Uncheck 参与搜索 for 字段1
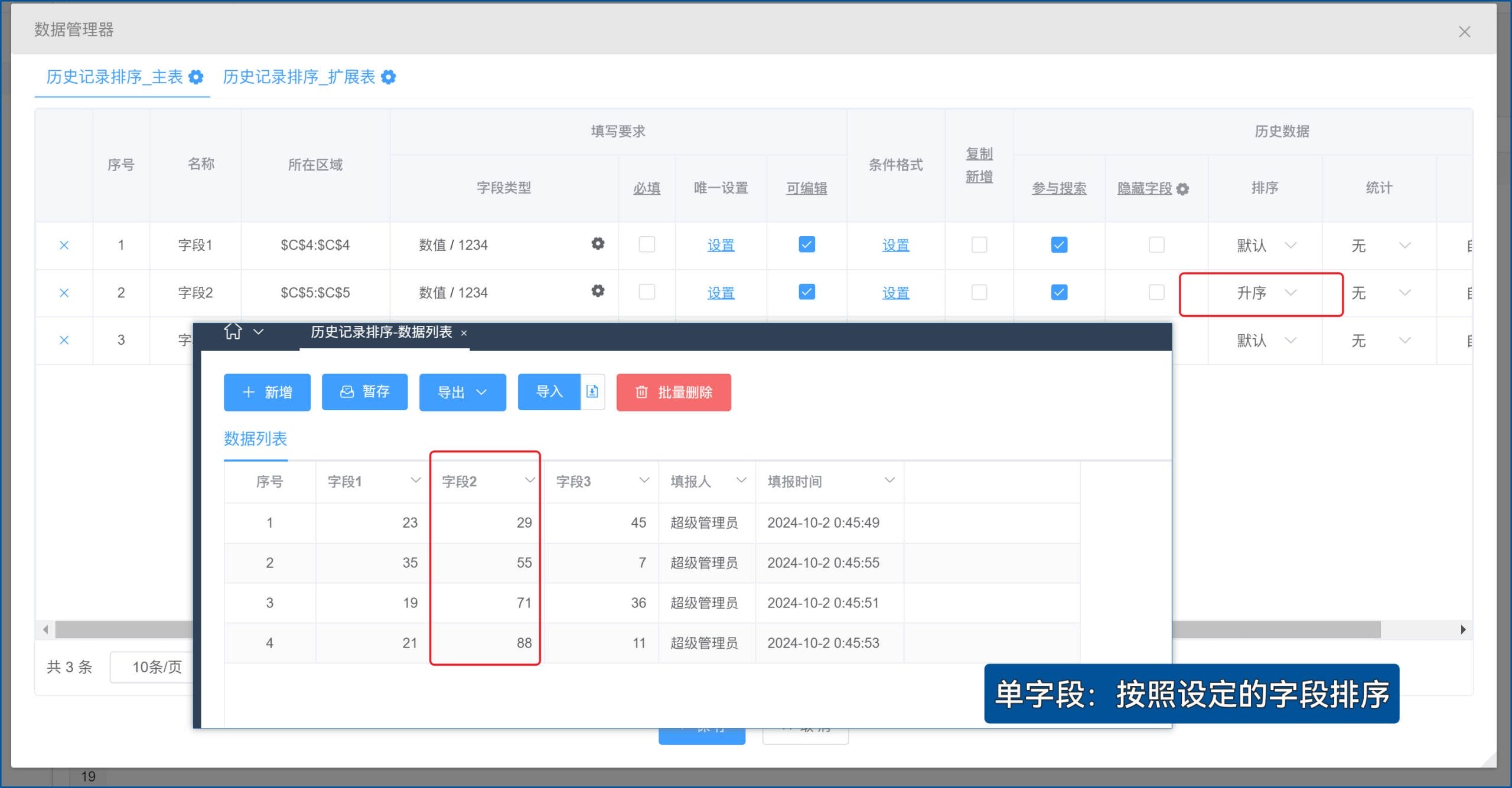The height and width of the screenshot is (788, 1512). pyautogui.click(x=1059, y=244)
